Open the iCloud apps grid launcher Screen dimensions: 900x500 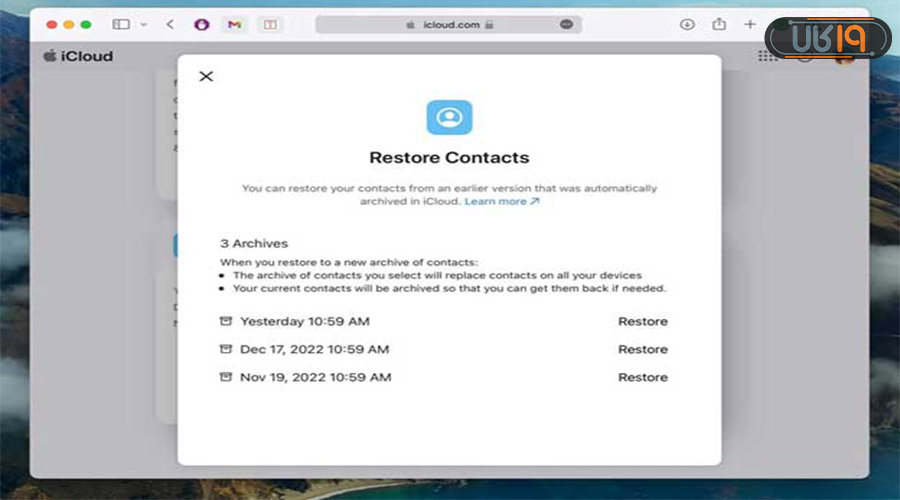(767, 57)
